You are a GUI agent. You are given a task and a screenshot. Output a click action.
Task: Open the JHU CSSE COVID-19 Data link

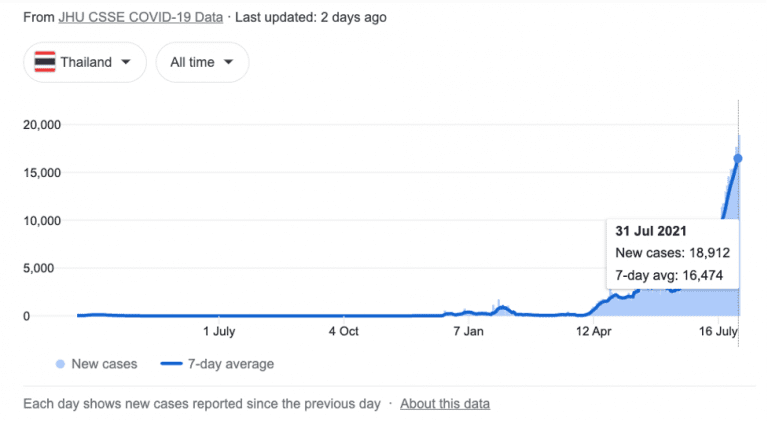tap(141, 17)
